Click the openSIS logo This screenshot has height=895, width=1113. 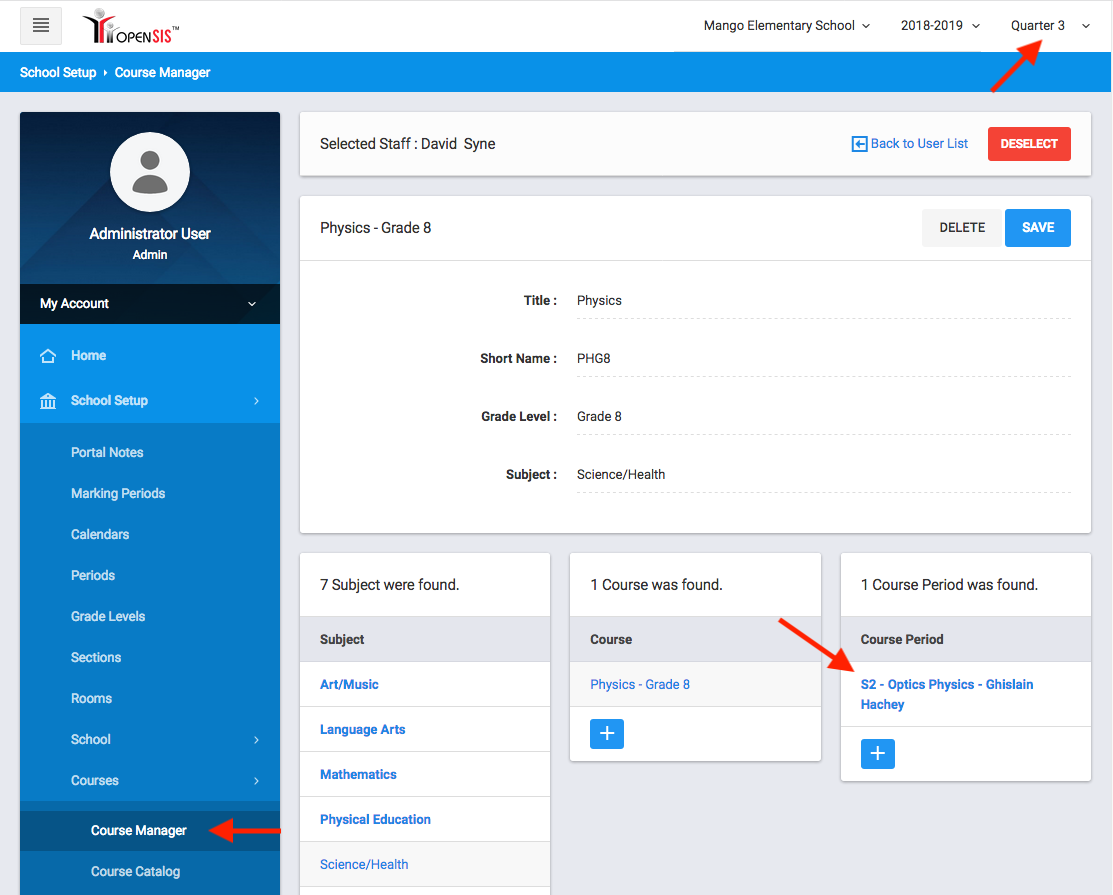[131, 27]
